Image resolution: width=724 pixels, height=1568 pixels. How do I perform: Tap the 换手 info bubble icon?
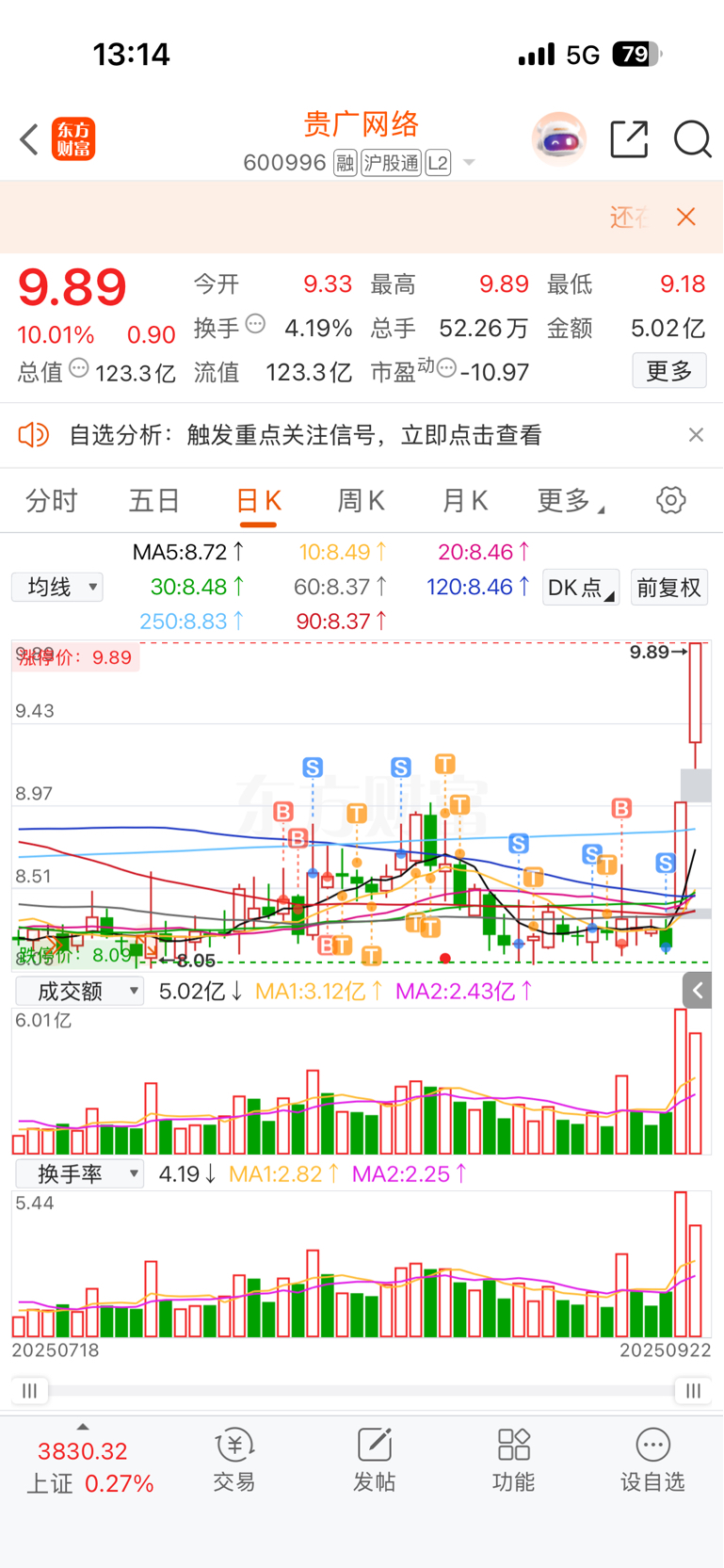[255, 325]
